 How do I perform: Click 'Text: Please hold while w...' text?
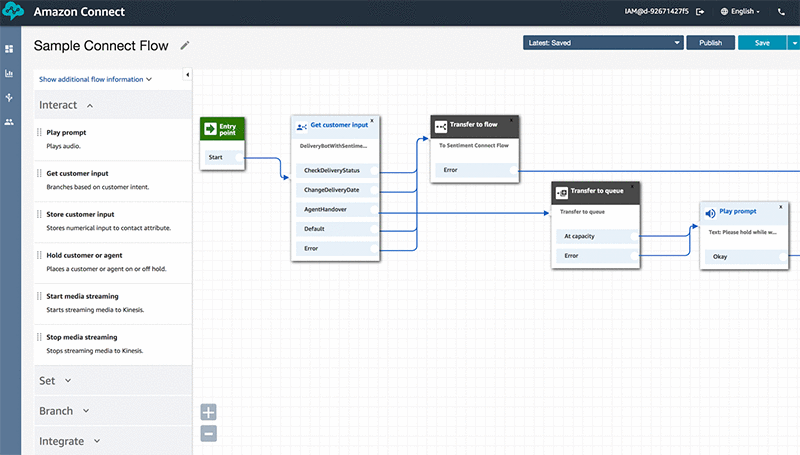tap(742, 232)
